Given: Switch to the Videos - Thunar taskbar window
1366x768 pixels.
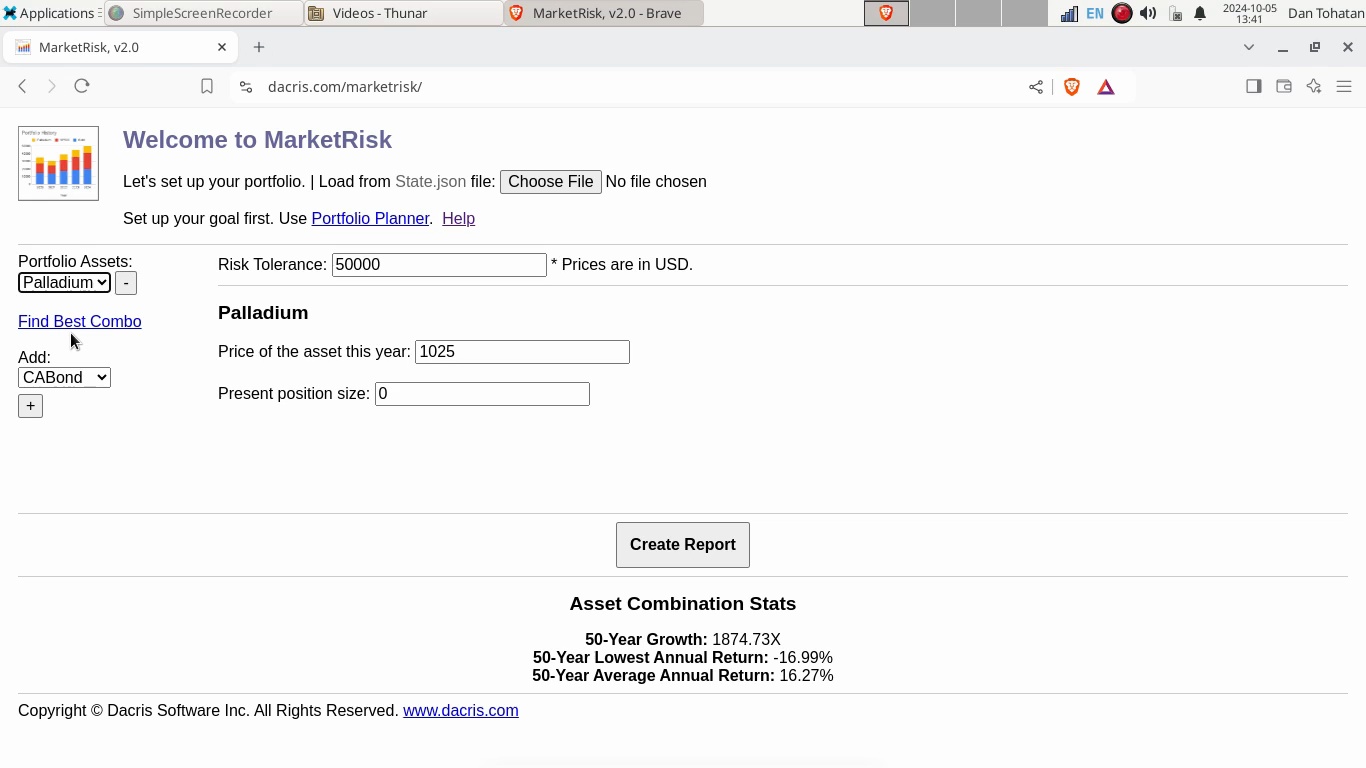Looking at the screenshot, I should [404, 13].
